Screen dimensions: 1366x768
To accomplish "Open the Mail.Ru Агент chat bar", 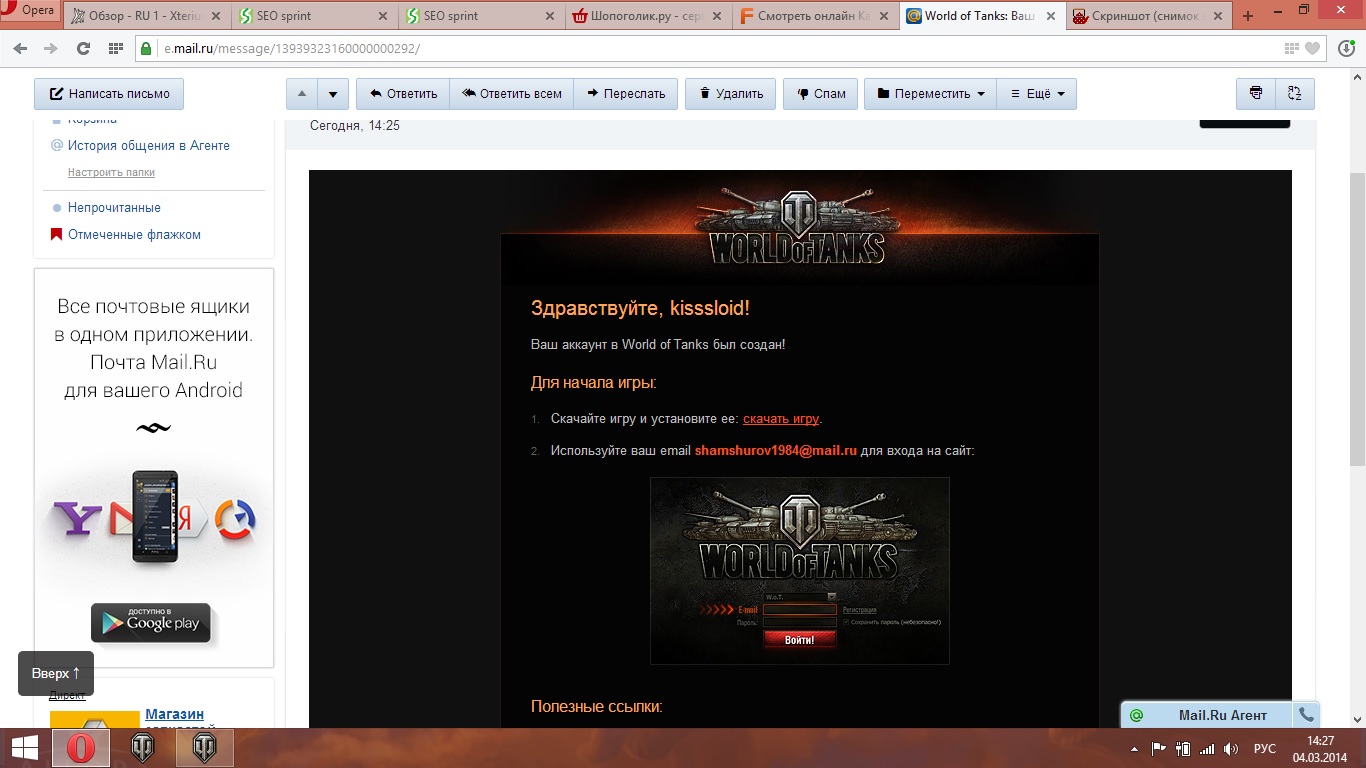I will [x=1208, y=715].
